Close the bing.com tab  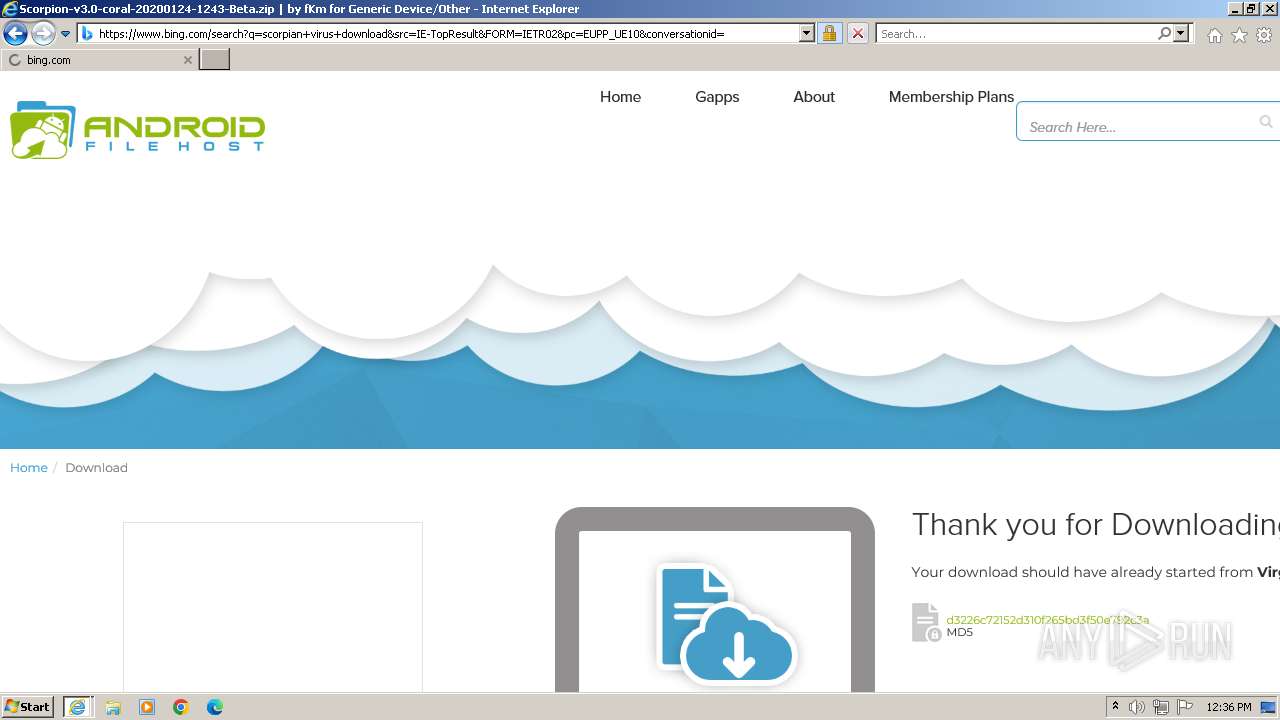click(188, 60)
